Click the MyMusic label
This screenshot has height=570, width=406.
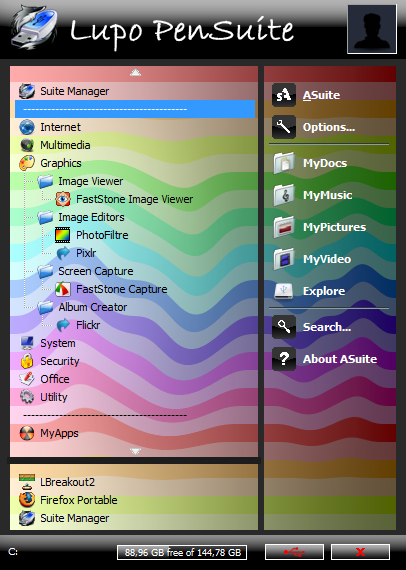(x=327, y=195)
